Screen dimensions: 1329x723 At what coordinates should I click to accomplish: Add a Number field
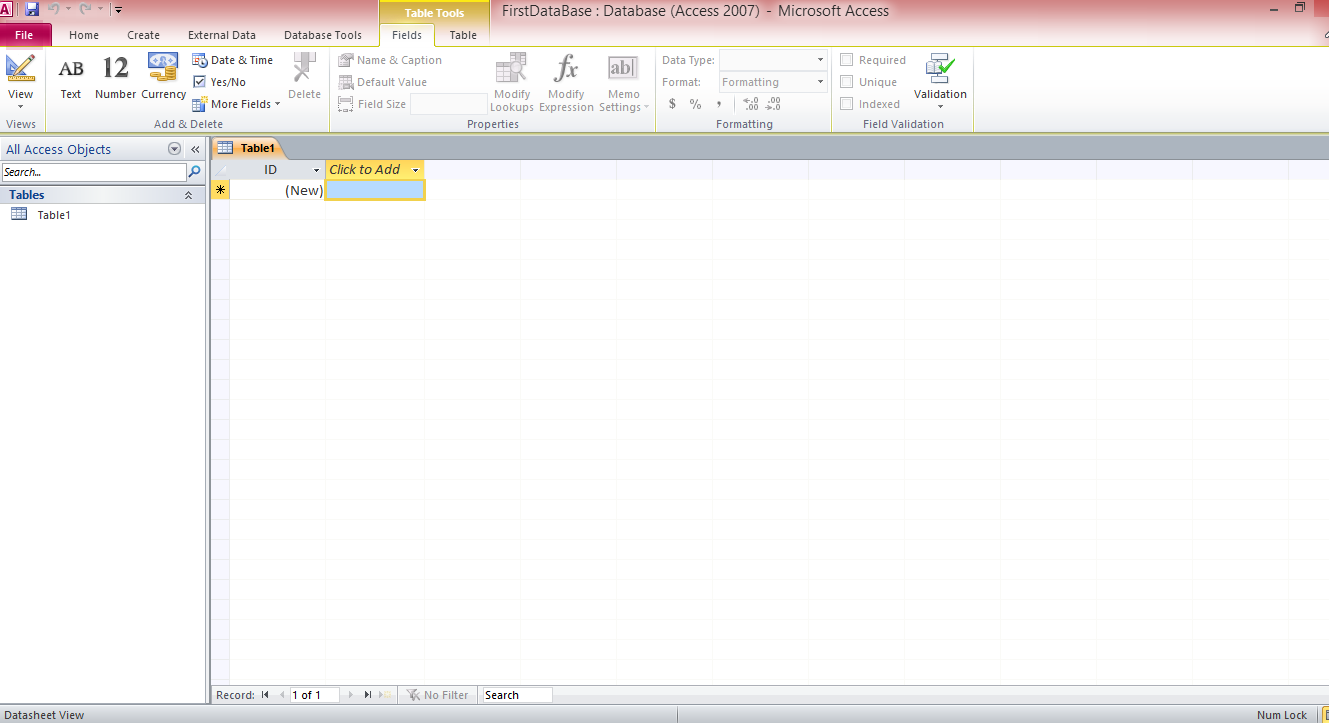click(x=114, y=75)
